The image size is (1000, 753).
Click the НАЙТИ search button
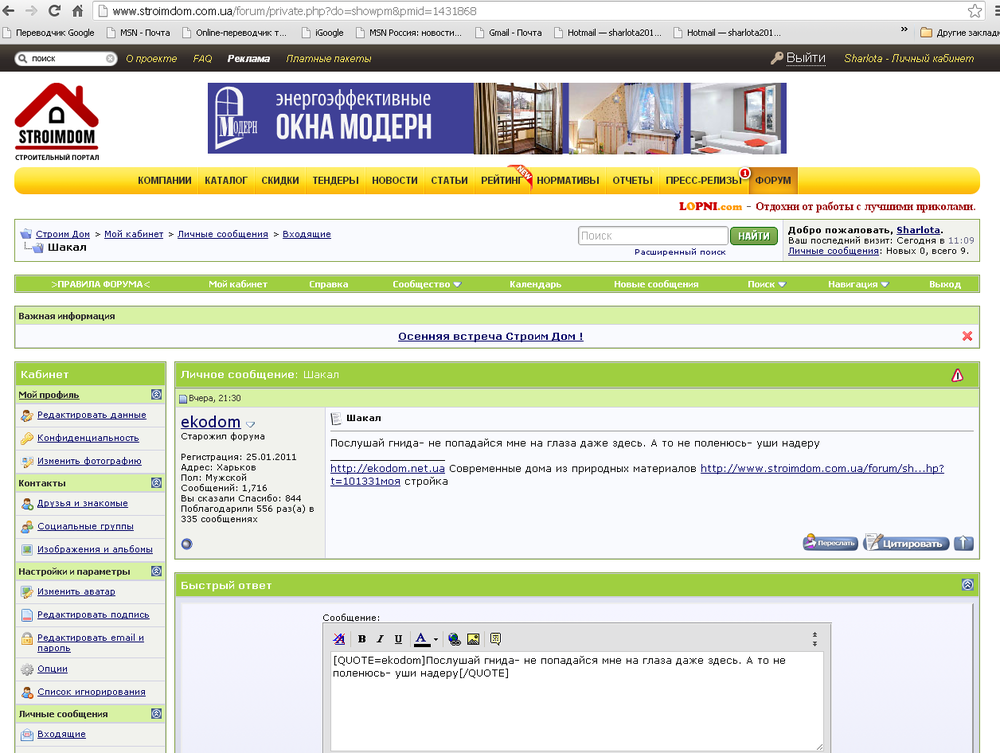(754, 236)
